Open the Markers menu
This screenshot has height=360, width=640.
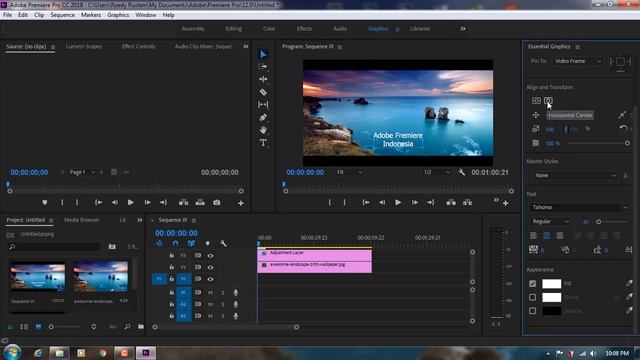[91, 15]
